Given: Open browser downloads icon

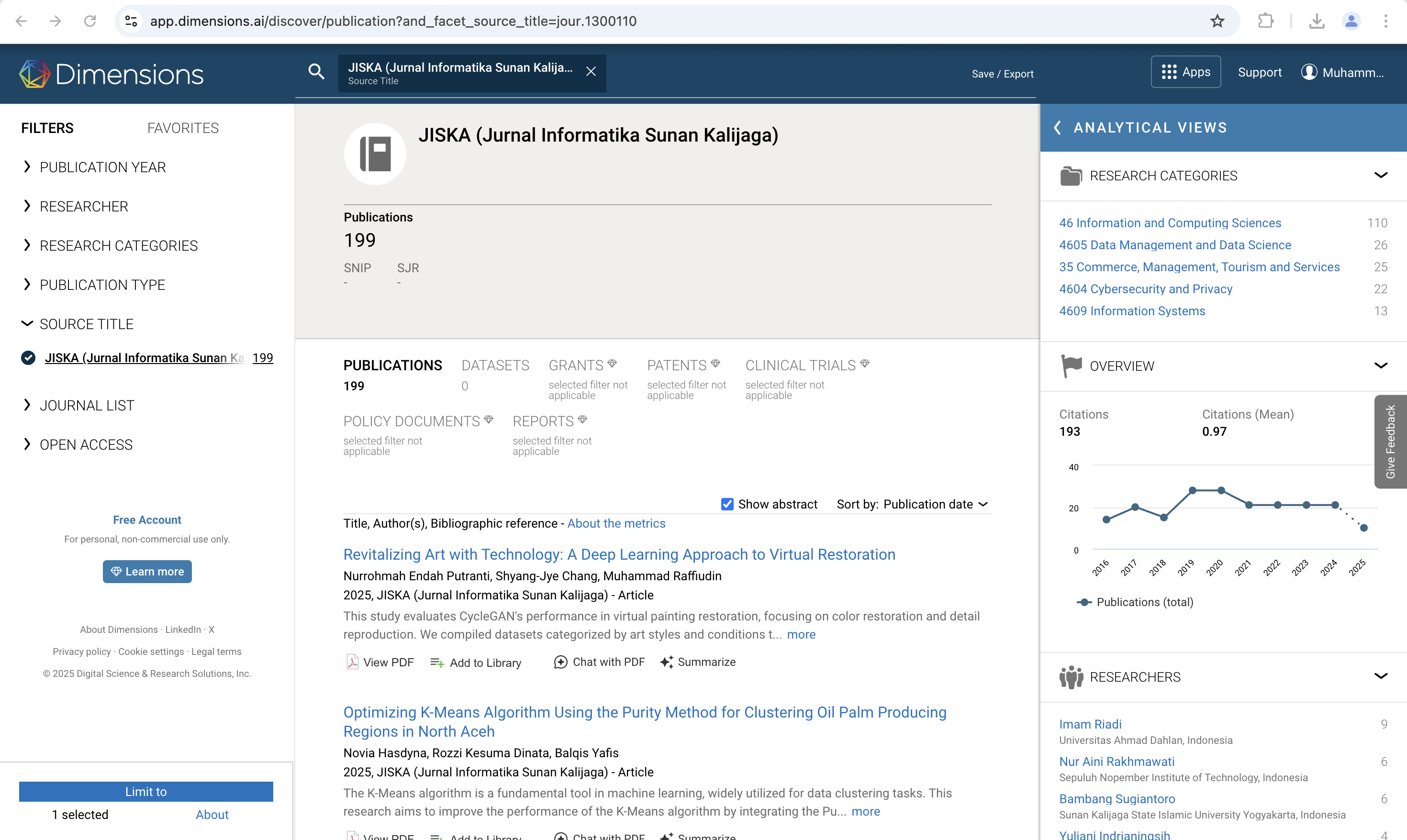Looking at the screenshot, I should (x=1317, y=22).
